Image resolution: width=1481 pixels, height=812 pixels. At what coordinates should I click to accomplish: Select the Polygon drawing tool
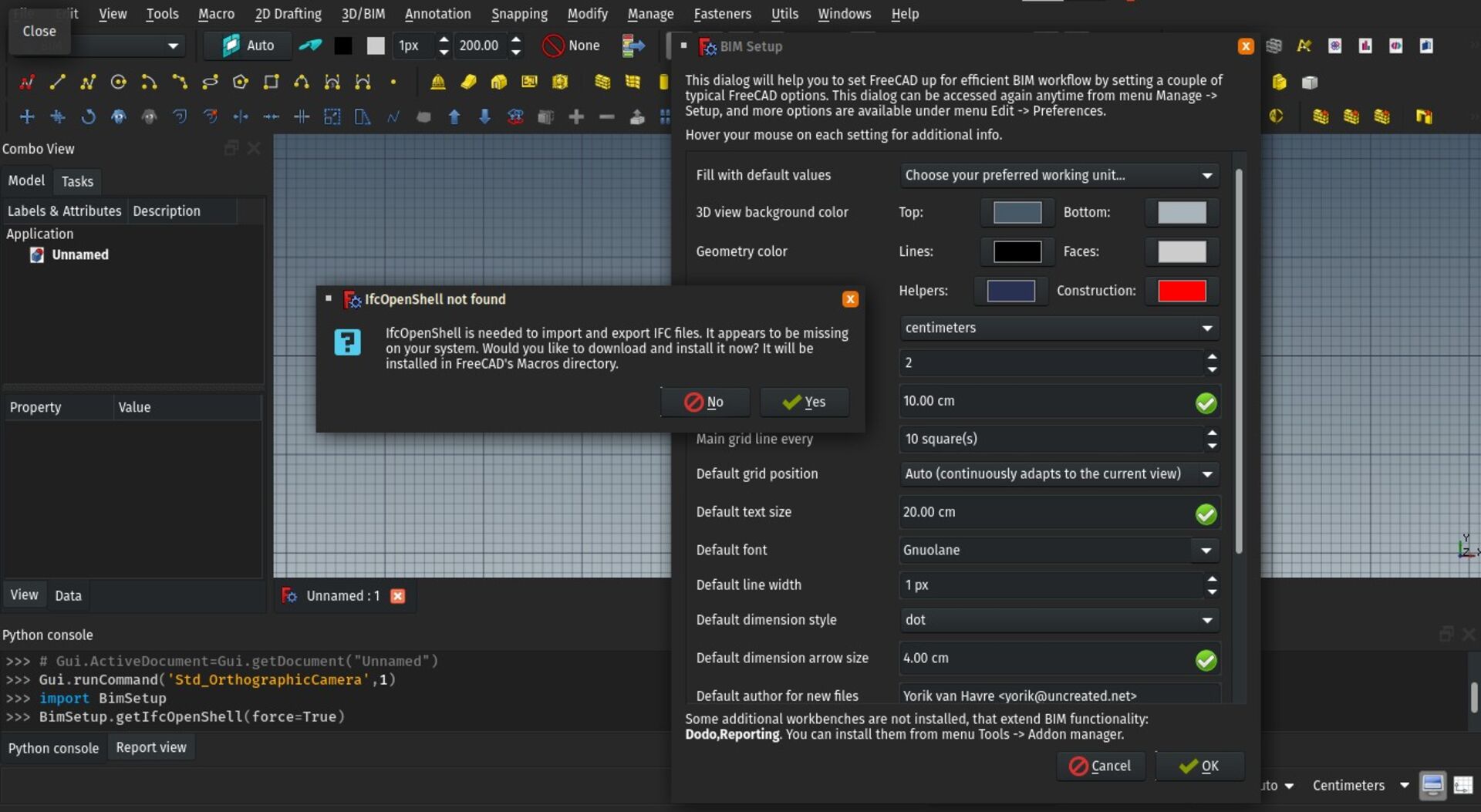pos(241,82)
